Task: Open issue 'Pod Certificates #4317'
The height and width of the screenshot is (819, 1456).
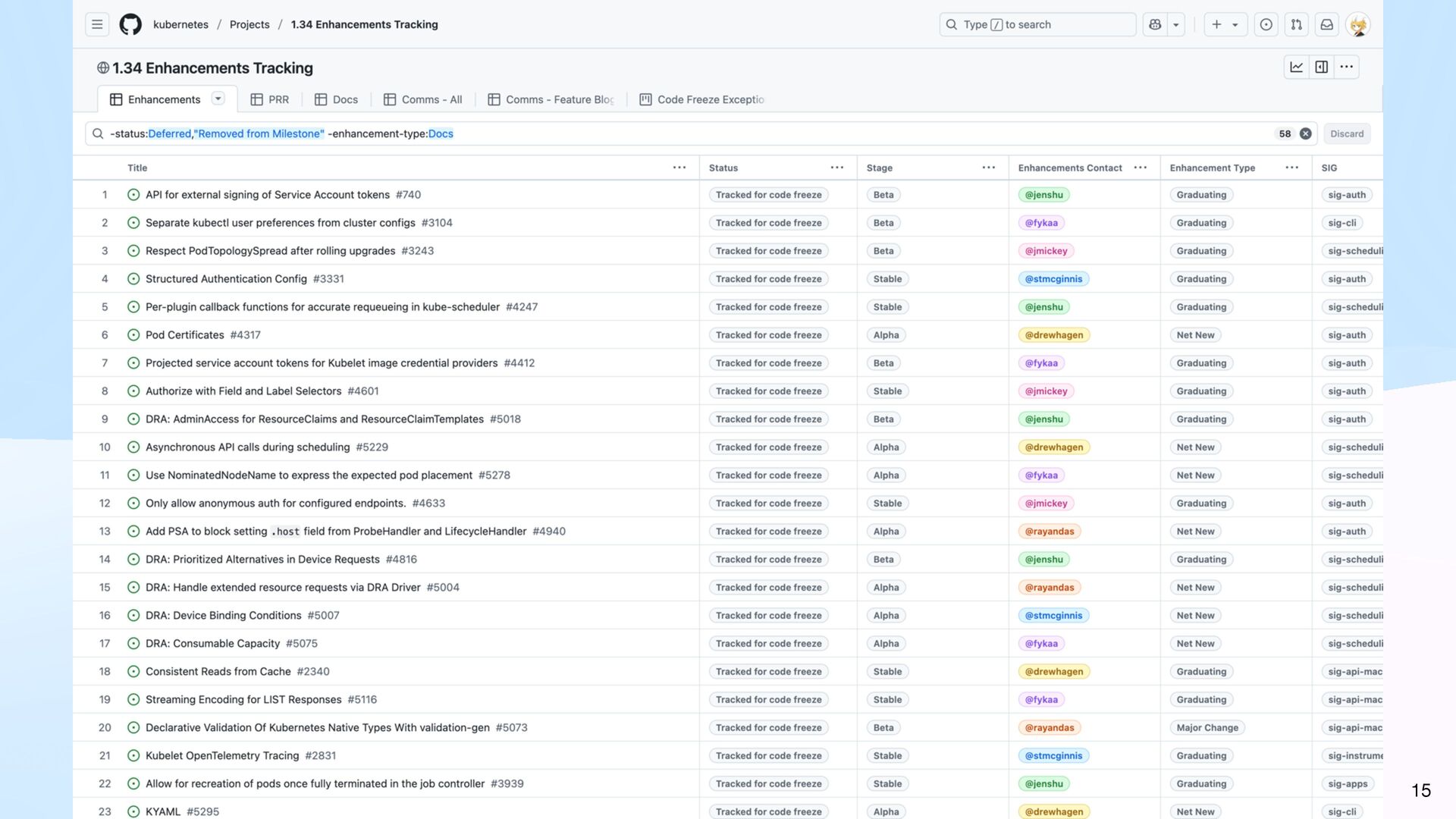Action: (202, 334)
